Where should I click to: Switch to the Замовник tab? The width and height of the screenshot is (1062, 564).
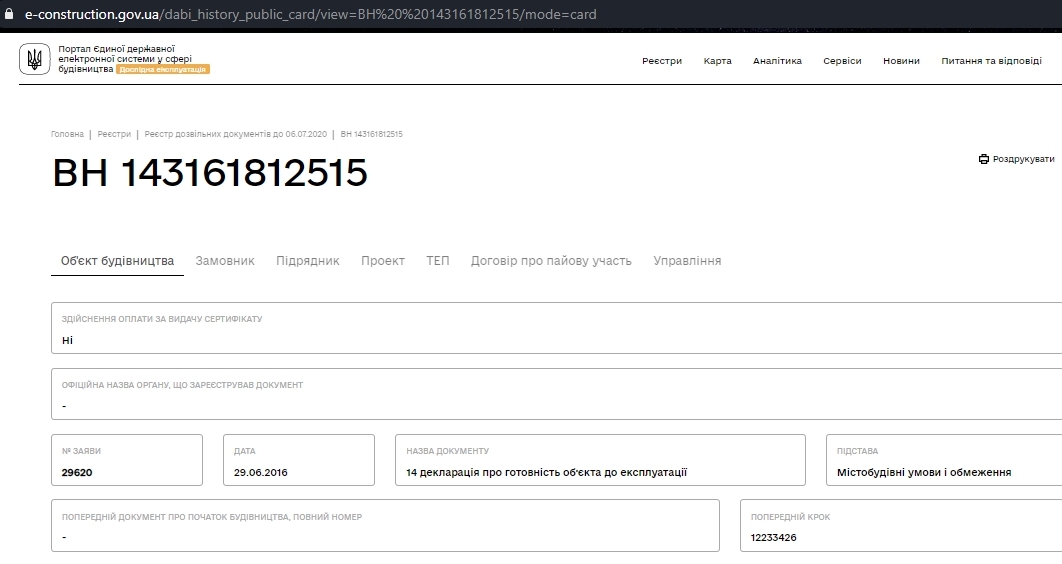point(225,261)
